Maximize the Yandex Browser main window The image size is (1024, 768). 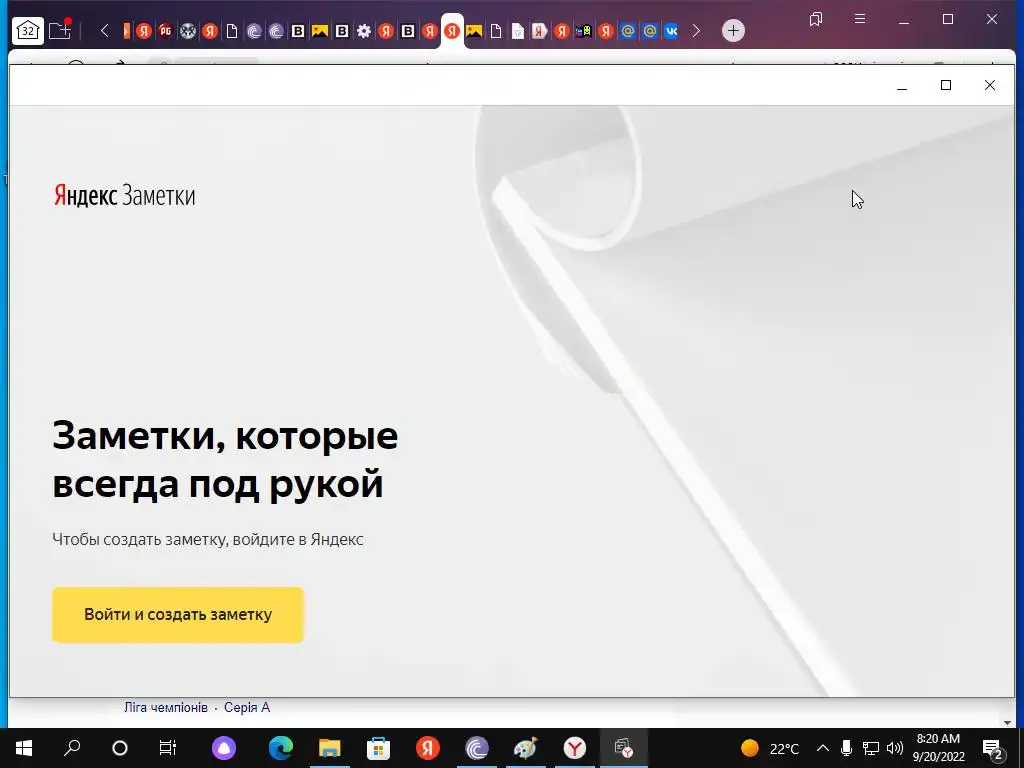948,20
